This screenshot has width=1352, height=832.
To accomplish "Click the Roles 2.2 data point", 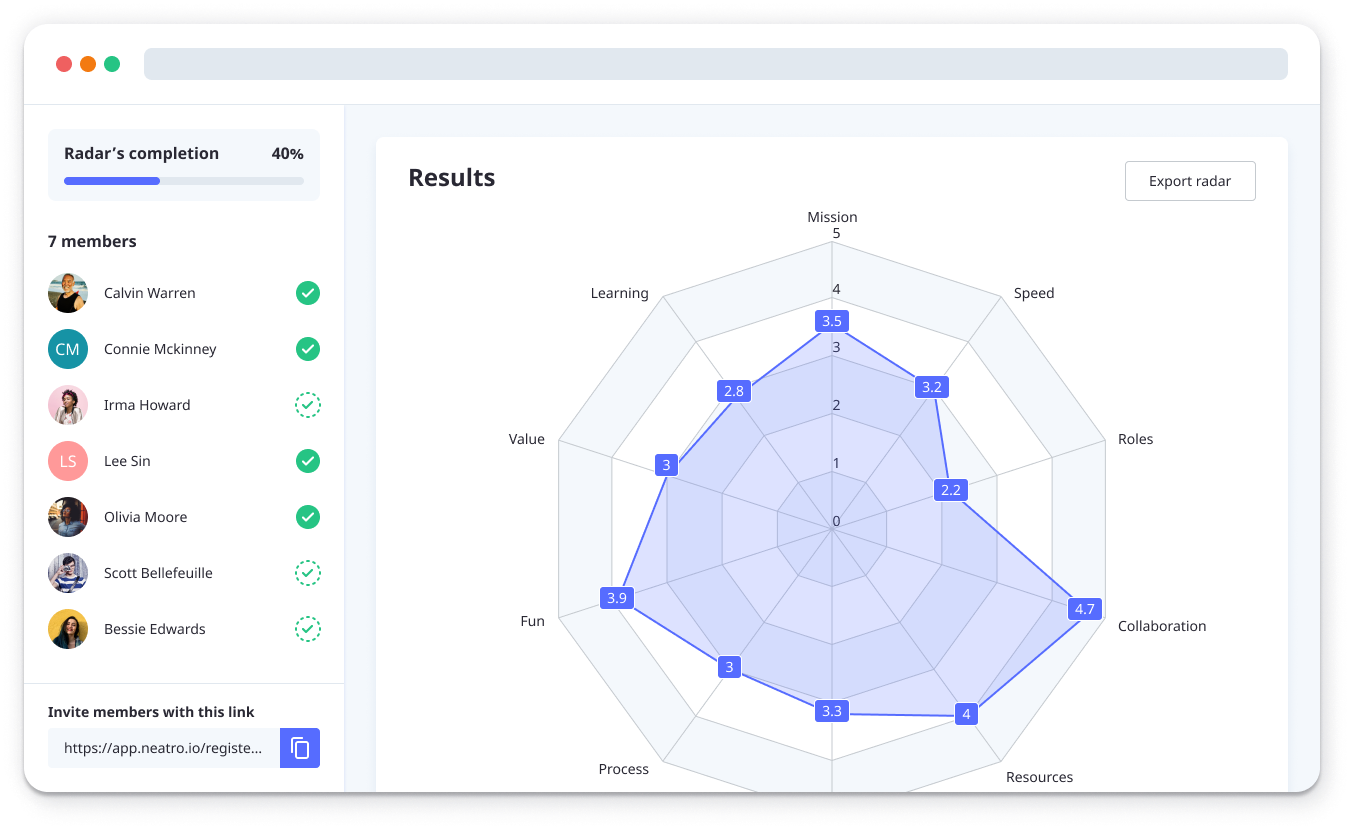I will [950, 490].
